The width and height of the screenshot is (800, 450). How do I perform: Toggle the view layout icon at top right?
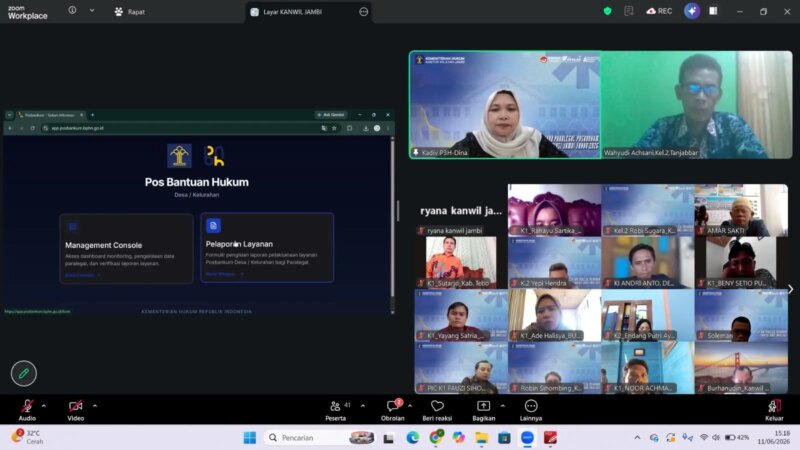(713, 11)
